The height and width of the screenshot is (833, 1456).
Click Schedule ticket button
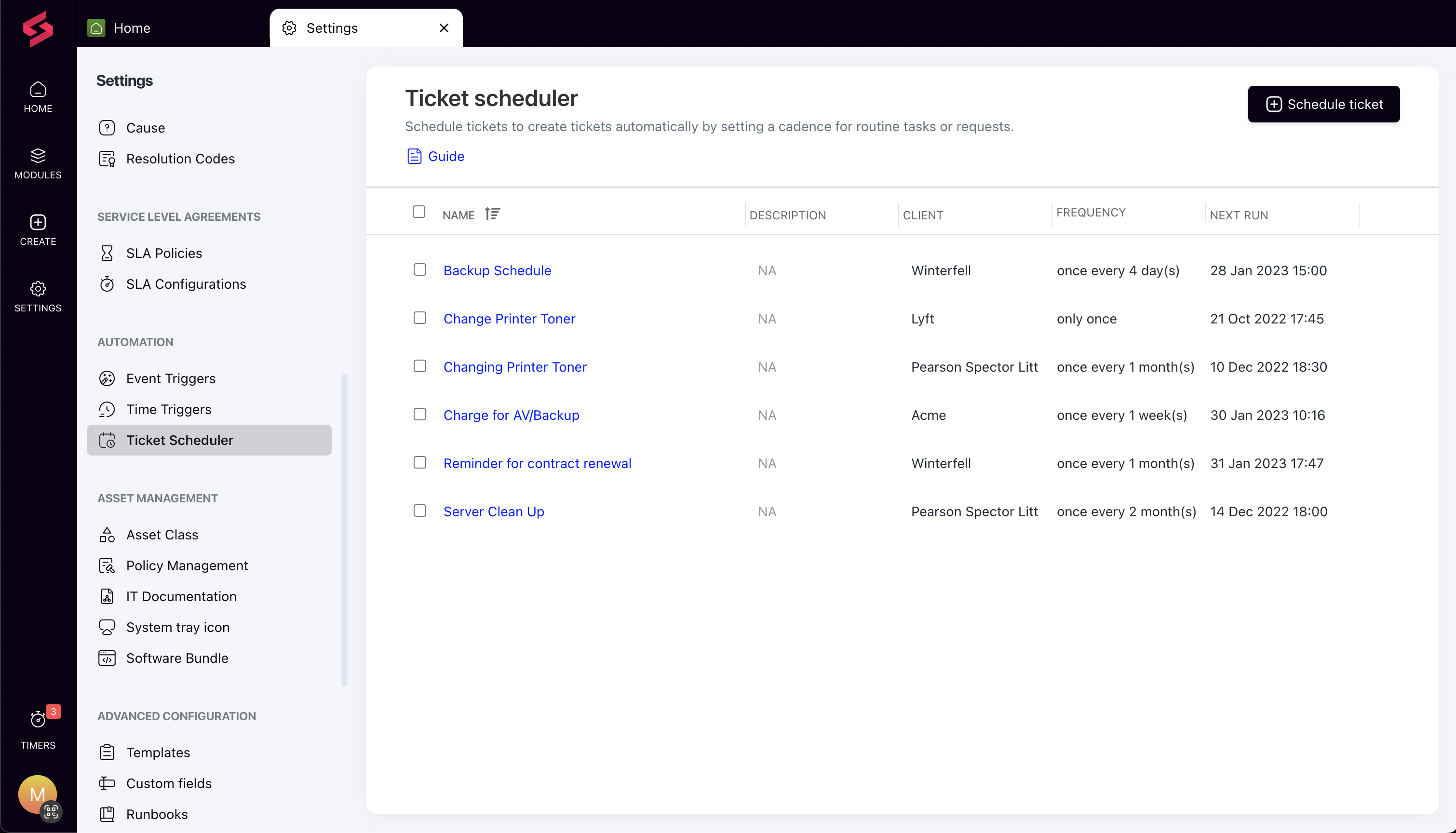pos(1323,104)
